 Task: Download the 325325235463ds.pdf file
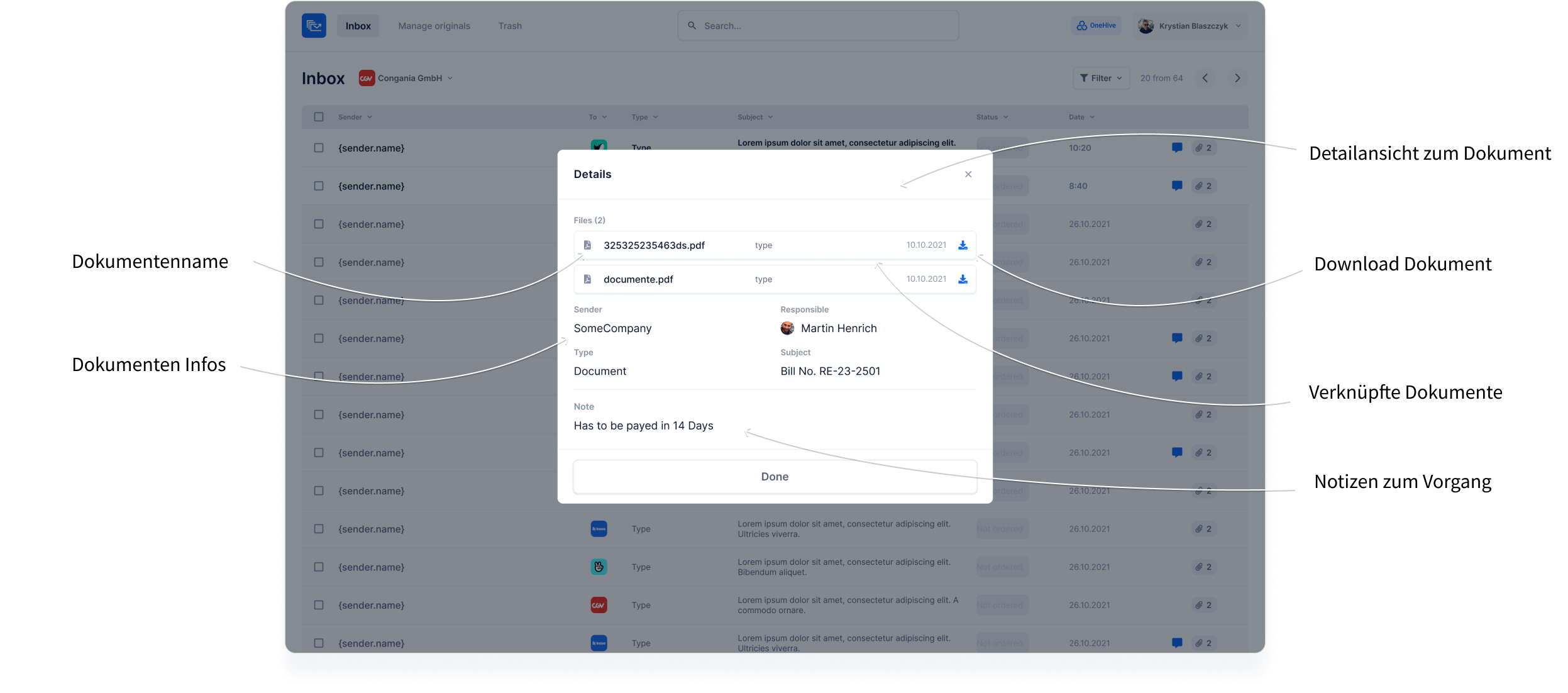(962, 245)
